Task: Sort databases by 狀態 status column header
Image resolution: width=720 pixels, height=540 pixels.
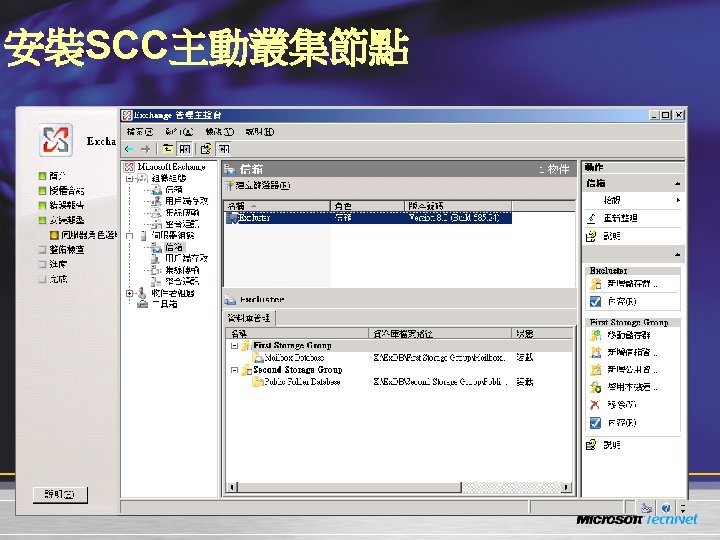Action: 542,334
